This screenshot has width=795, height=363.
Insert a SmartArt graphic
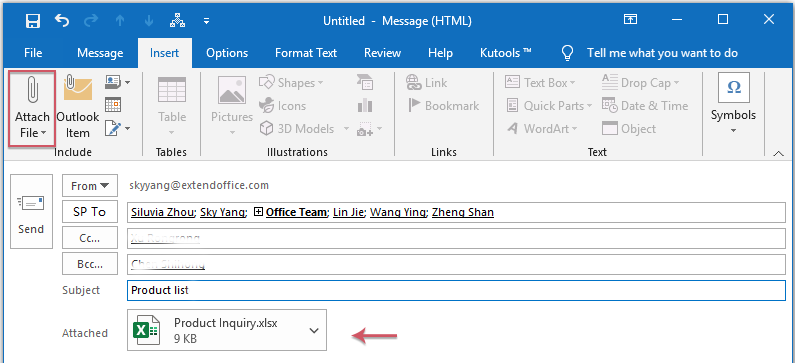pos(365,82)
